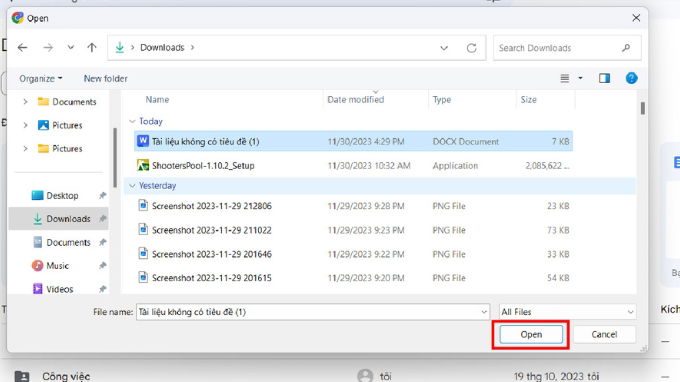
Task: Click the pin icon beside Desktop
Action: point(102,196)
